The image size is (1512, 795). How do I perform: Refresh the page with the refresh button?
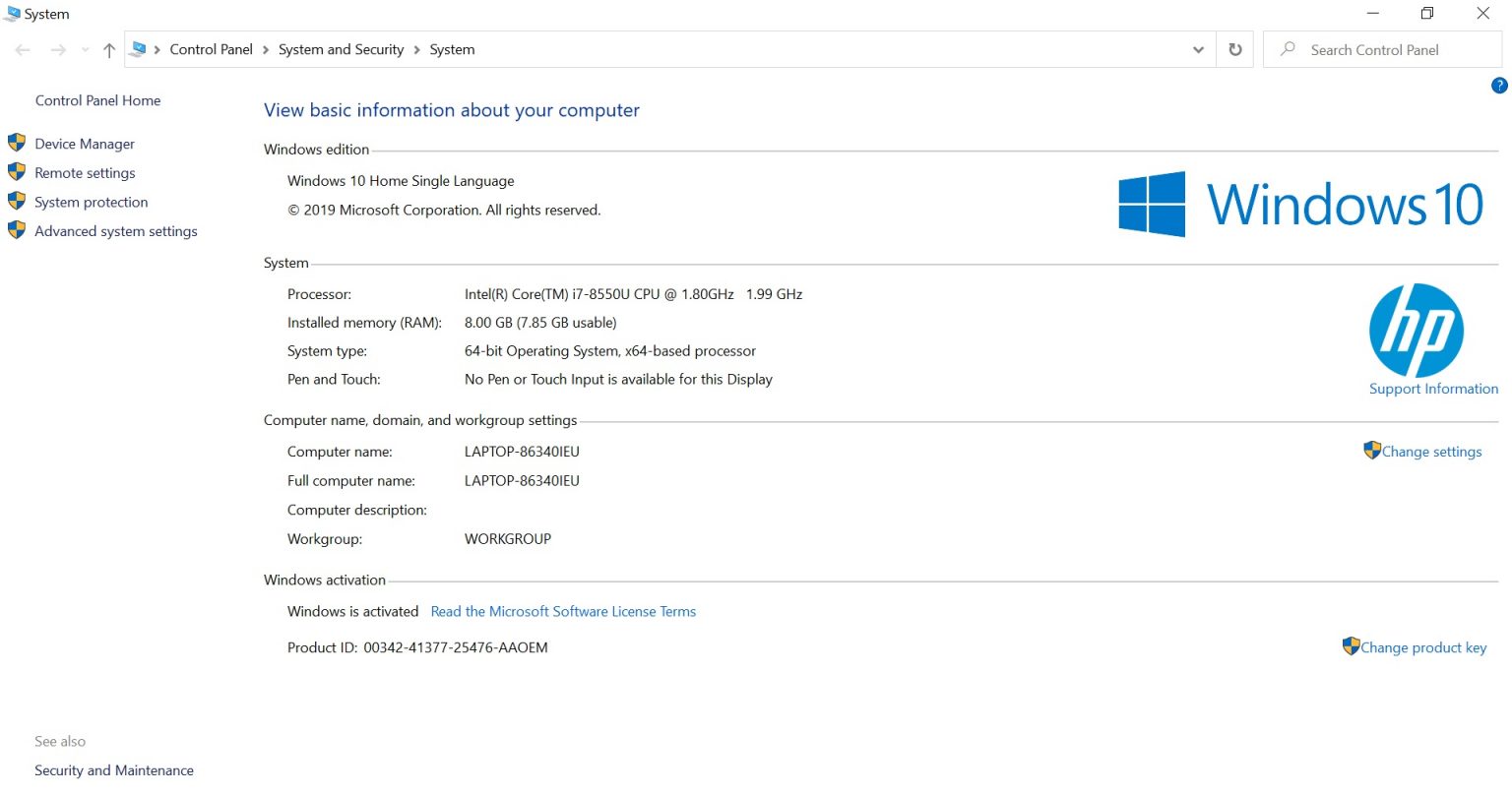[1234, 49]
